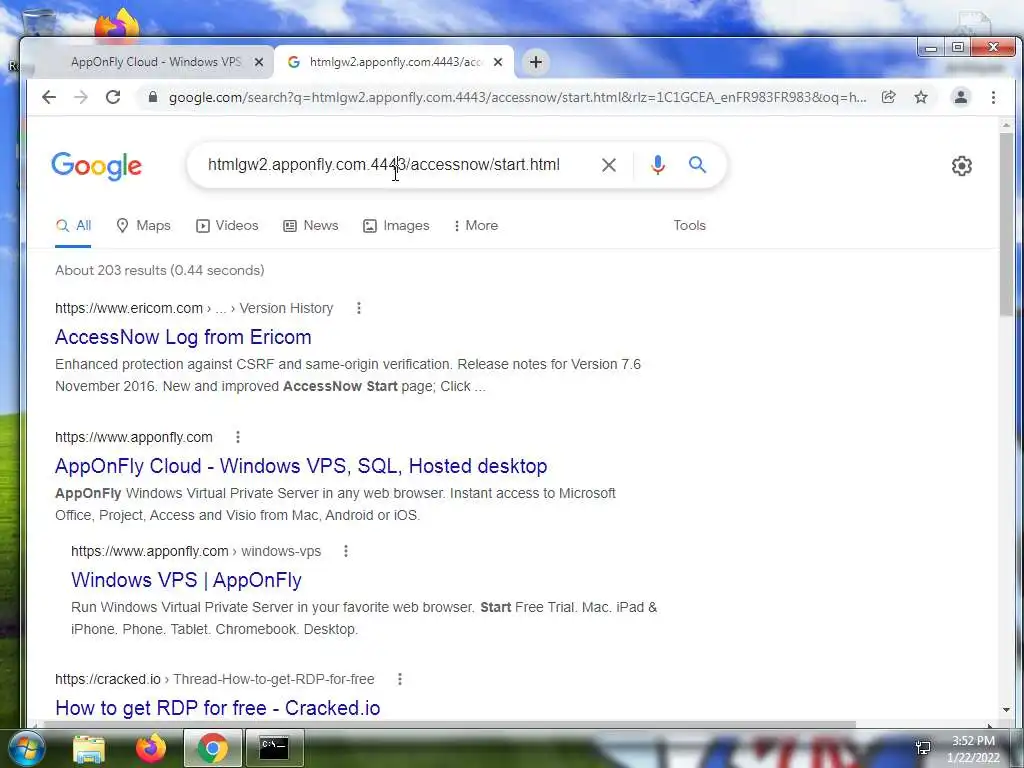Clear the Google search box
1024x768 pixels.
pyautogui.click(x=609, y=165)
